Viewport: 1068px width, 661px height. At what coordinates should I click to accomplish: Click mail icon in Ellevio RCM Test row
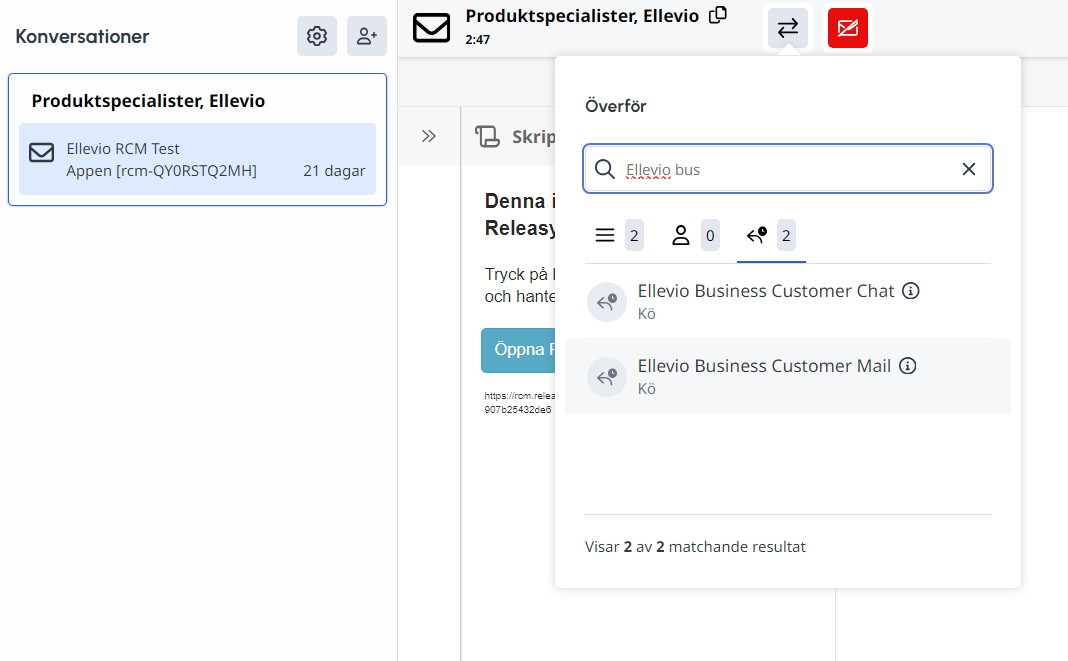(42, 152)
